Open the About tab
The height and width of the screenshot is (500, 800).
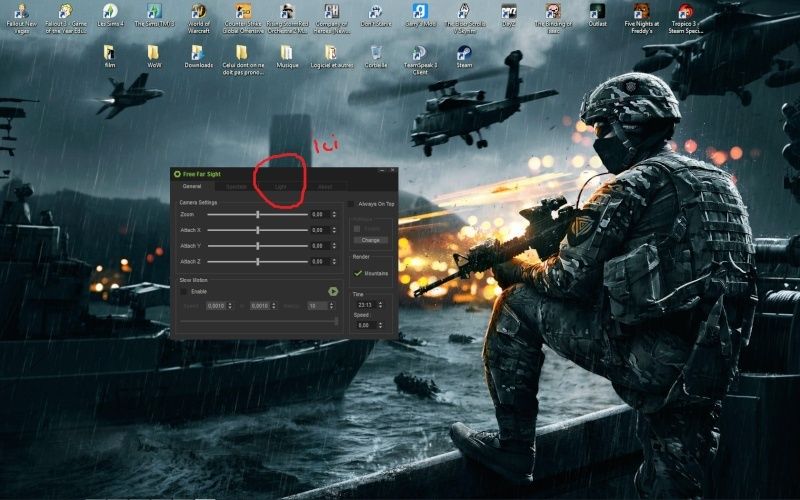pos(325,187)
